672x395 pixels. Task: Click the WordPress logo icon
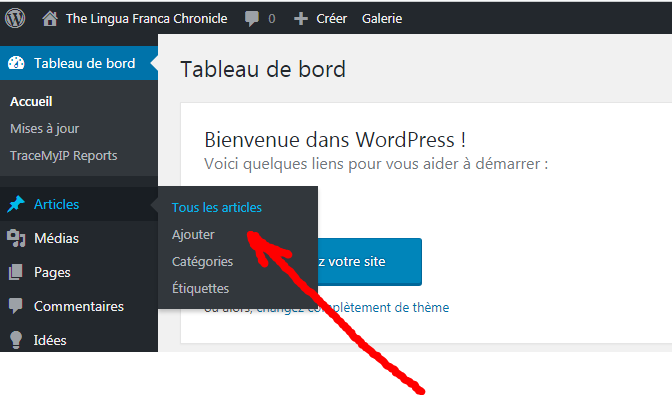tap(15, 18)
